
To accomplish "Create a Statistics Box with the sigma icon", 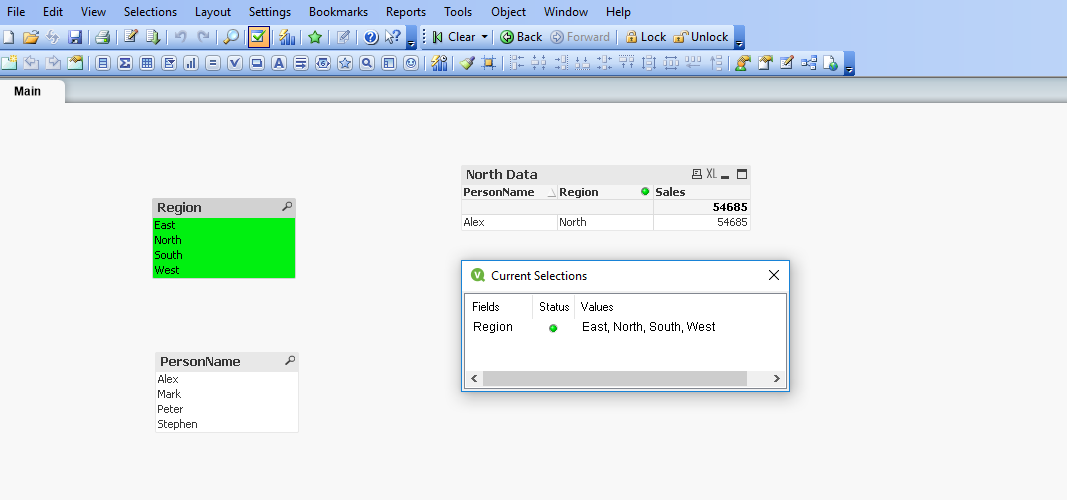I will point(125,63).
